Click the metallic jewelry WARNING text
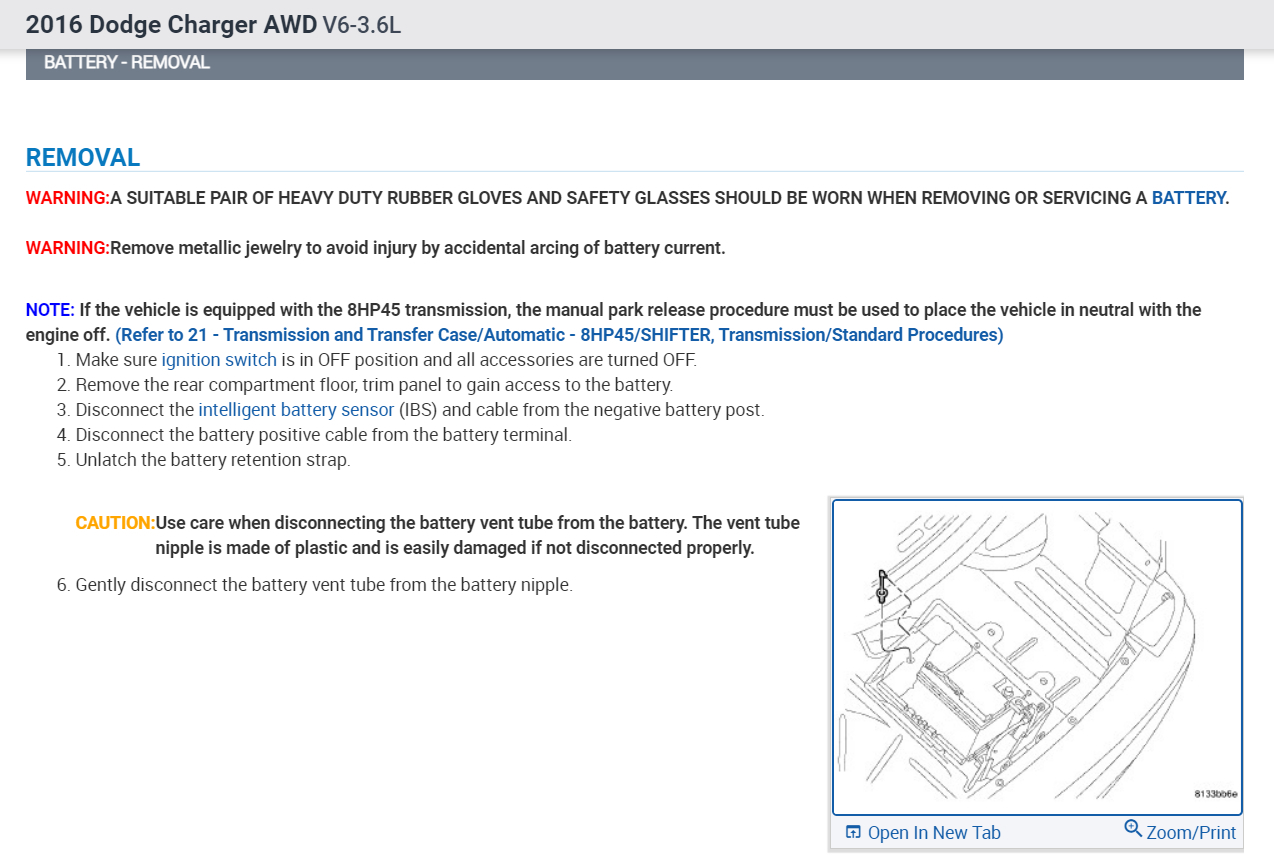This screenshot has height=861, width=1274. 376,248
